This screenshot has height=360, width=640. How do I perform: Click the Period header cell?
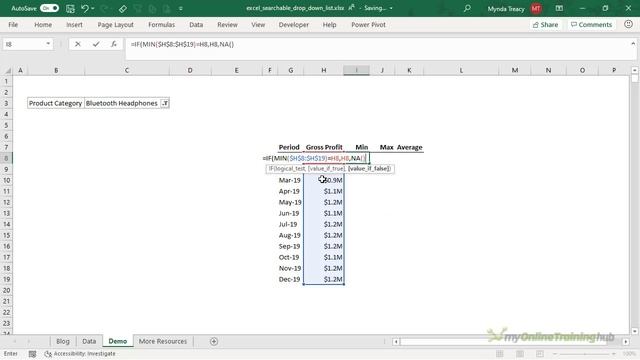tap(289, 147)
